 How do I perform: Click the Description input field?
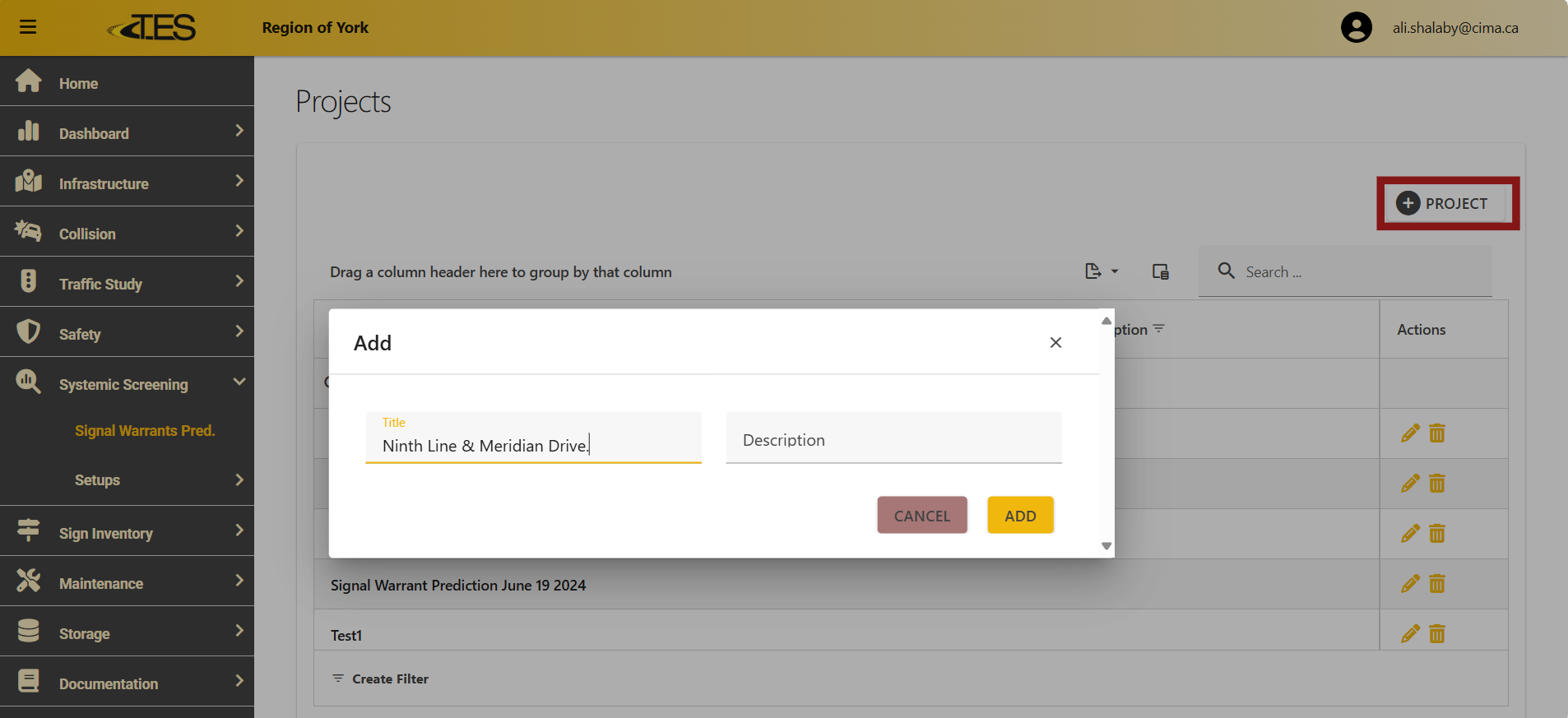tap(893, 441)
